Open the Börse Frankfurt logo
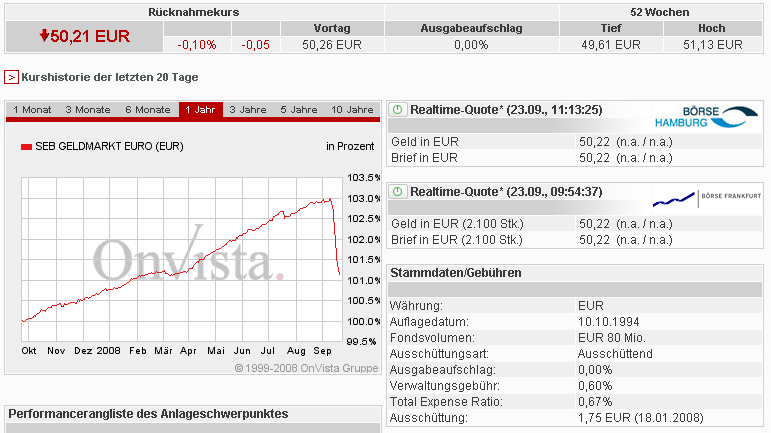 click(x=706, y=198)
